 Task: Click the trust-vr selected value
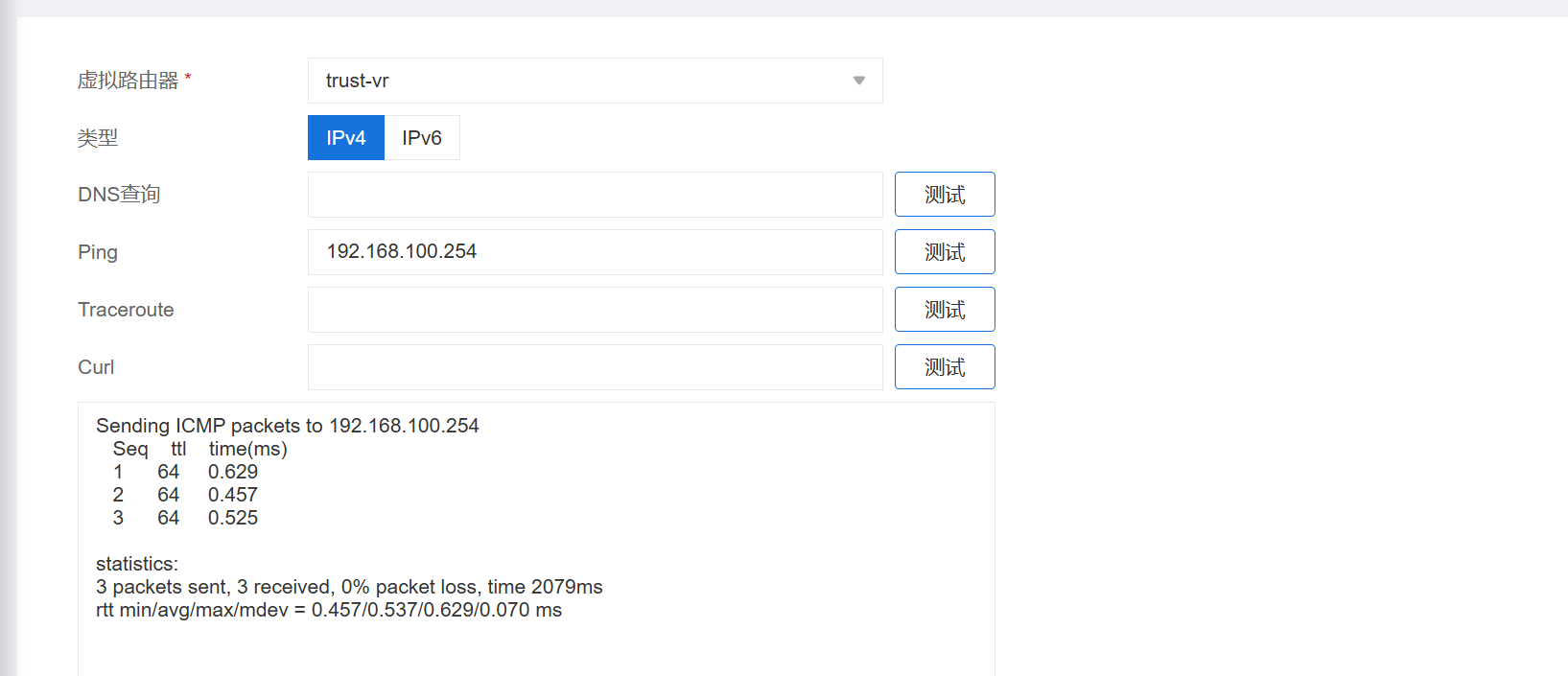[358, 81]
